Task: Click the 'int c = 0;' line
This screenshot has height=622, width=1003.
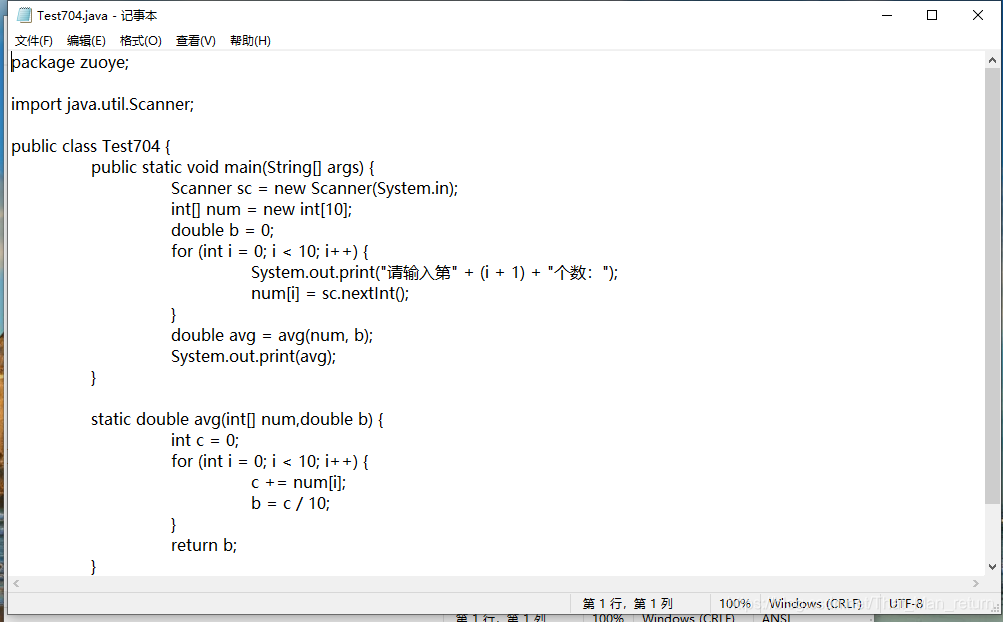Action: pos(205,441)
